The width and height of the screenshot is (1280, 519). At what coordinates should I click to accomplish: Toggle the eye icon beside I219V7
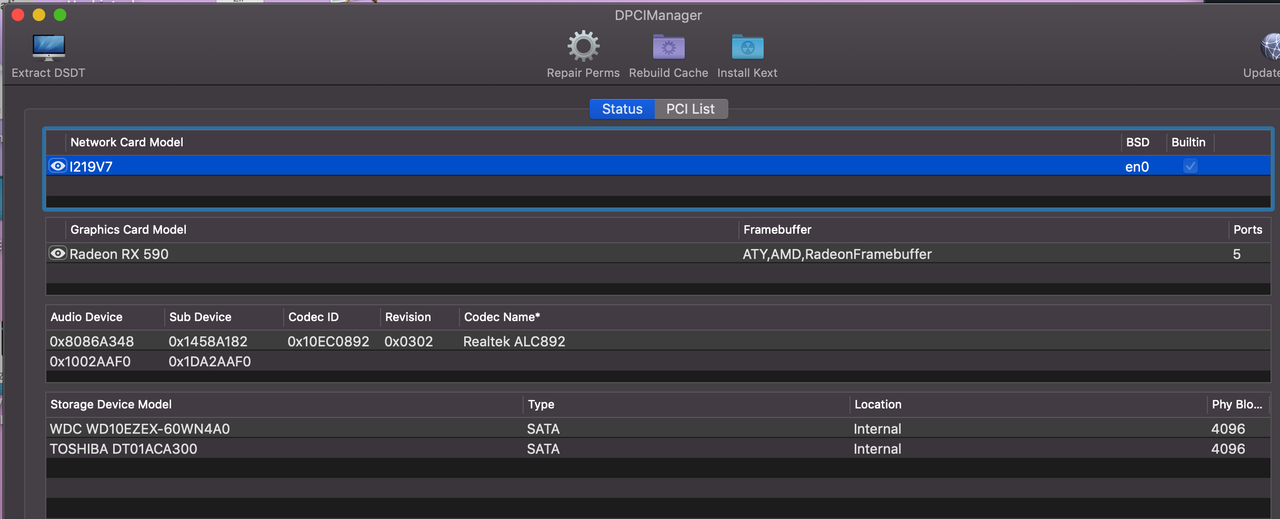pos(58,166)
